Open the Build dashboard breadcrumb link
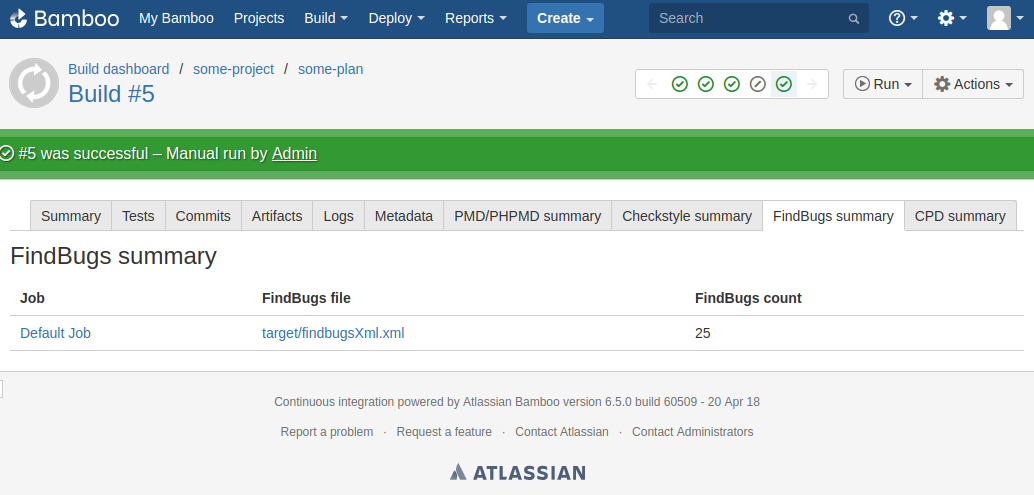This screenshot has width=1034, height=495. point(119,69)
